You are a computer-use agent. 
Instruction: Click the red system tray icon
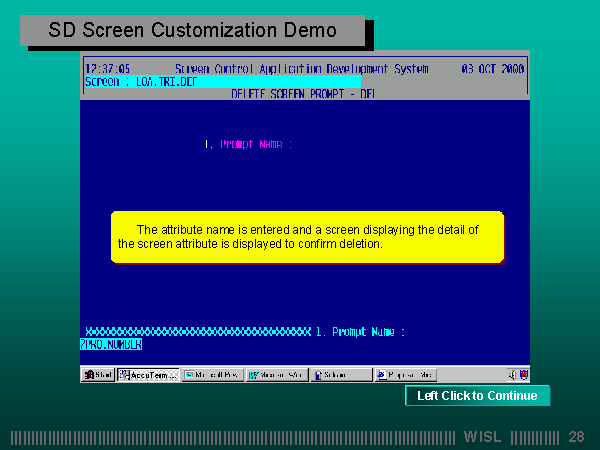522,375
